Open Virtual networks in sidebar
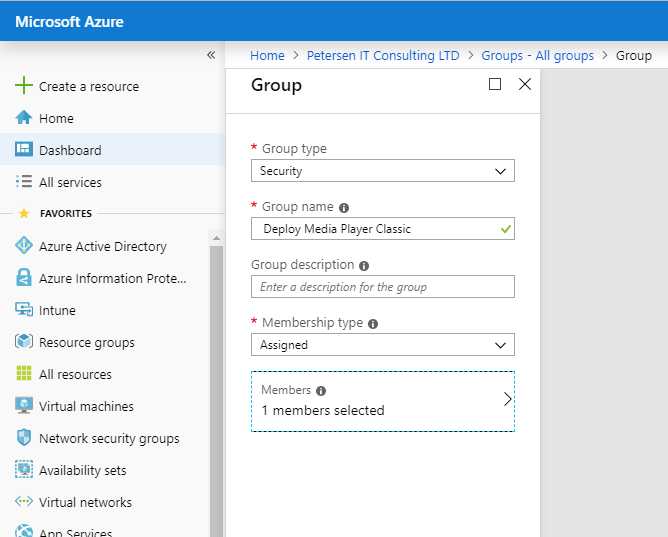The image size is (668, 537). pyautogui.click(x=85, y=502)
